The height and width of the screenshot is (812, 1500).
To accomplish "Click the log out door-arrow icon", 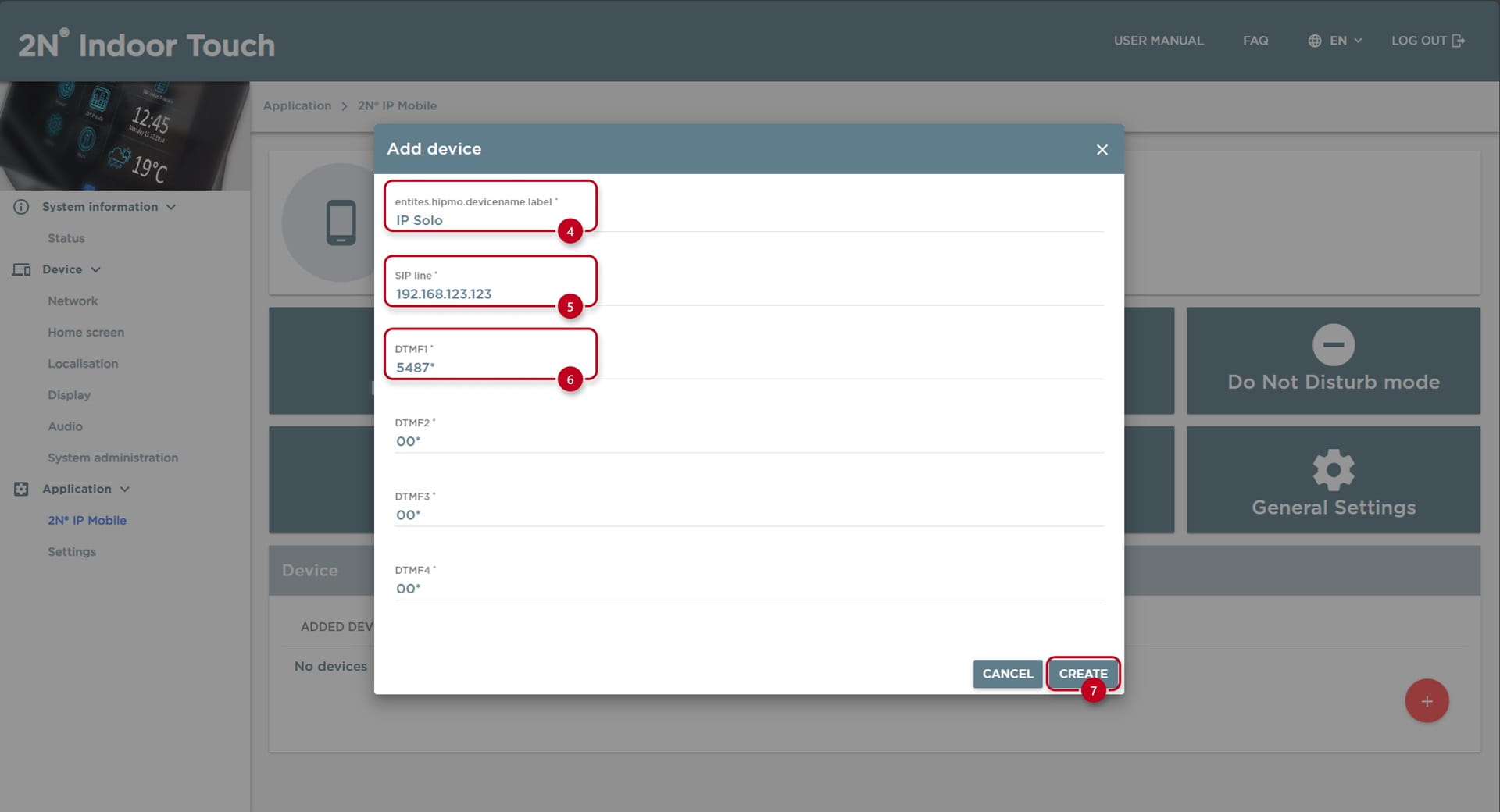I will tap(1458, 41).
